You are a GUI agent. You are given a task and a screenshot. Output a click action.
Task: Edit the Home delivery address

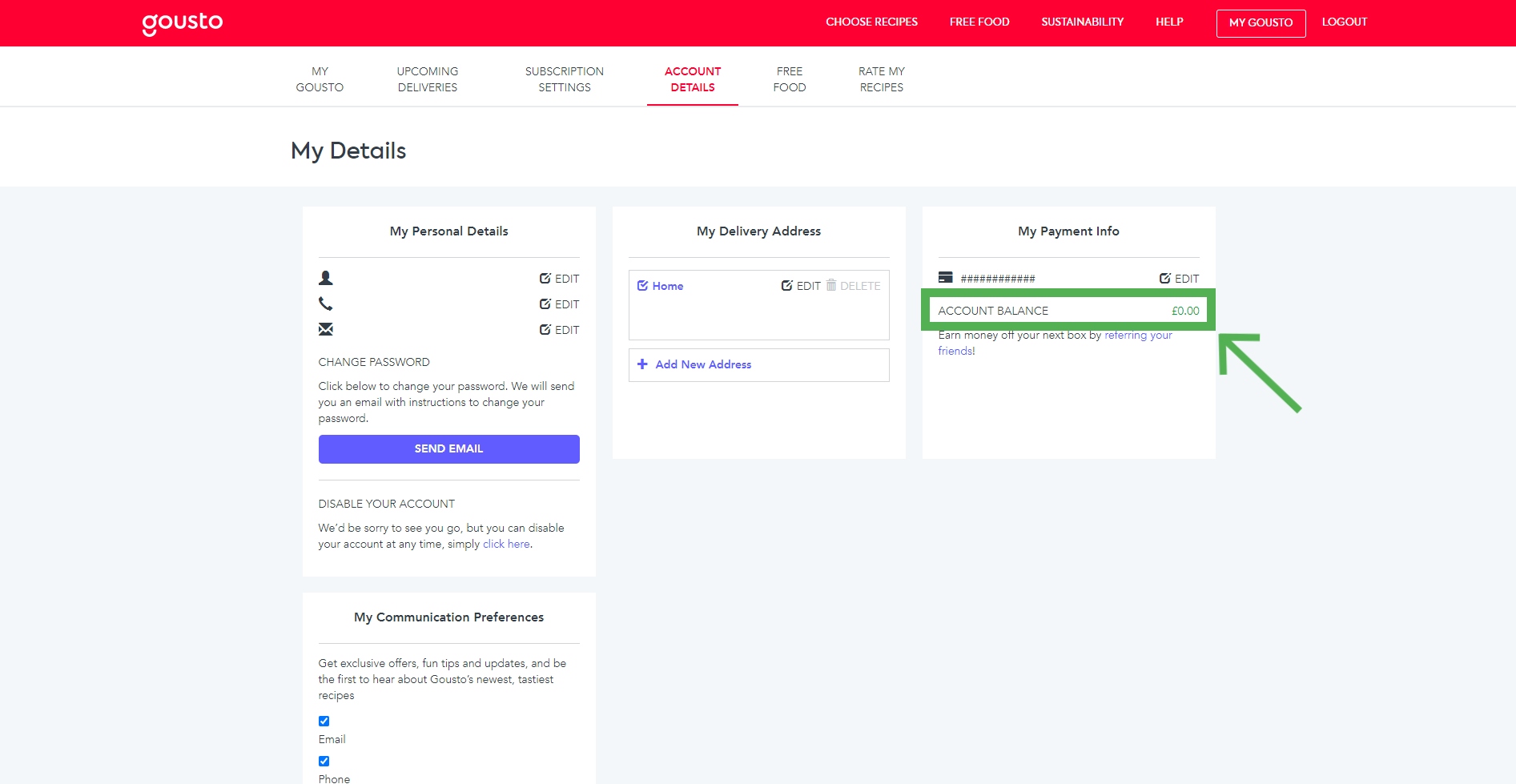(x=801, y=286)
